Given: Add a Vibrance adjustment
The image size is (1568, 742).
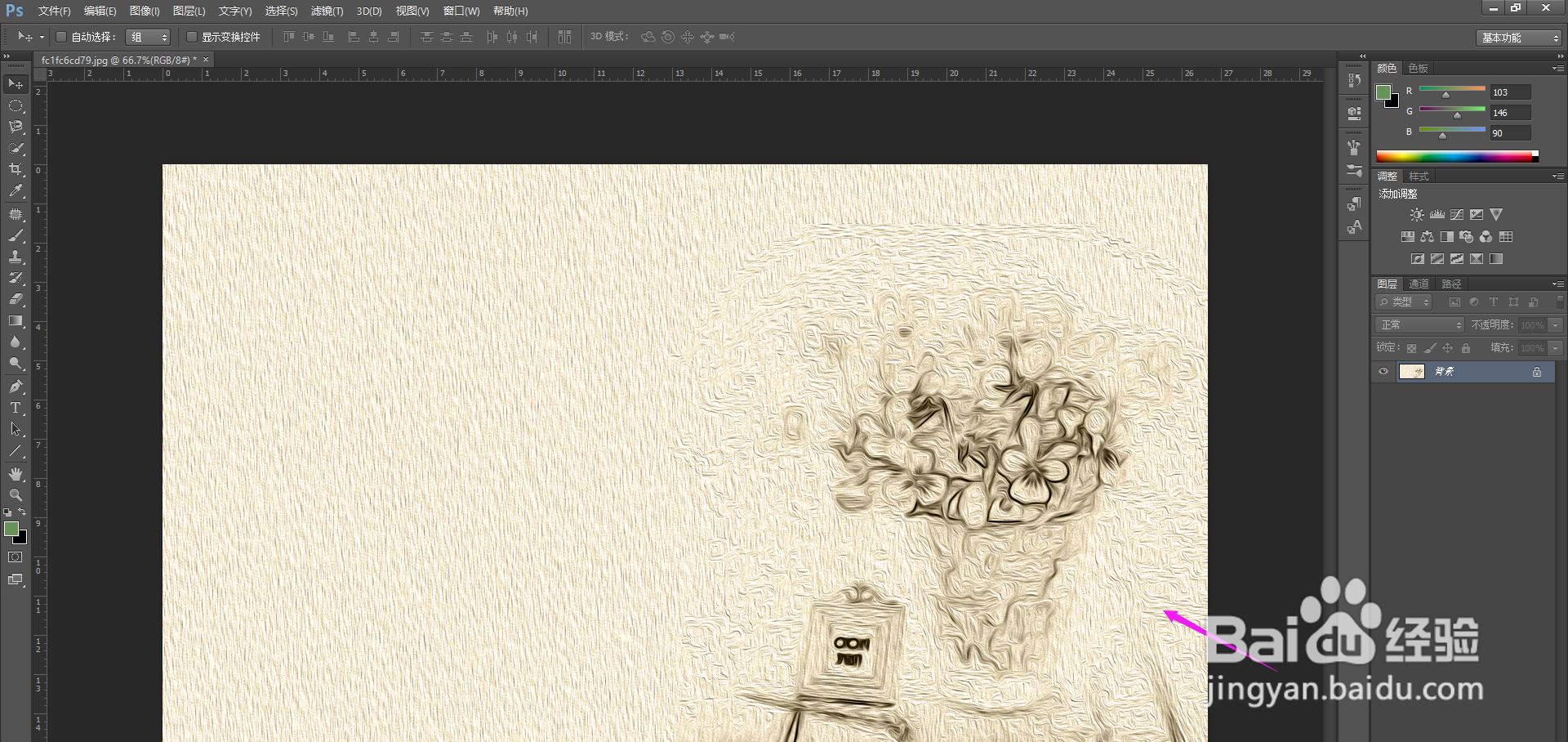Looking at the screenshot, I should [1496, 215].
